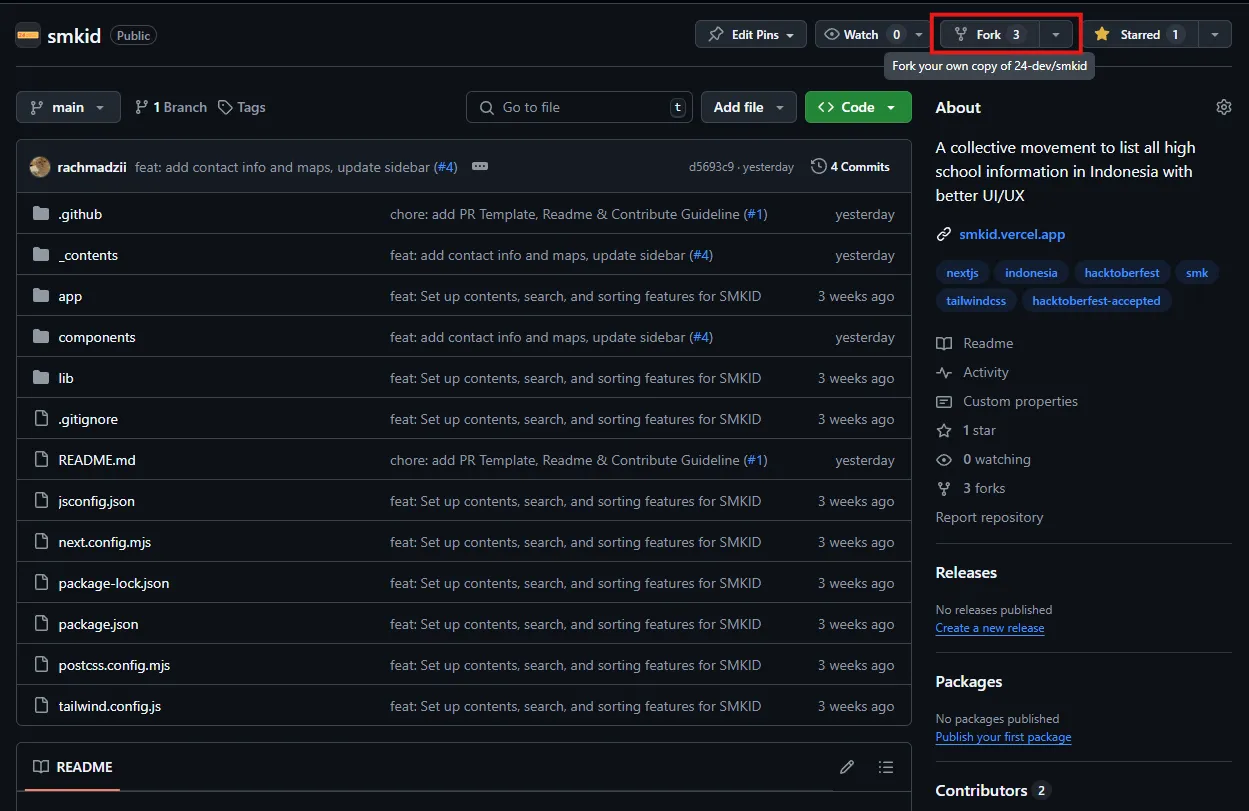Viewport: 1249px width, 811px height.
Task: Open the Edit Pins dropdown
Action: click(x=751, y=34)
